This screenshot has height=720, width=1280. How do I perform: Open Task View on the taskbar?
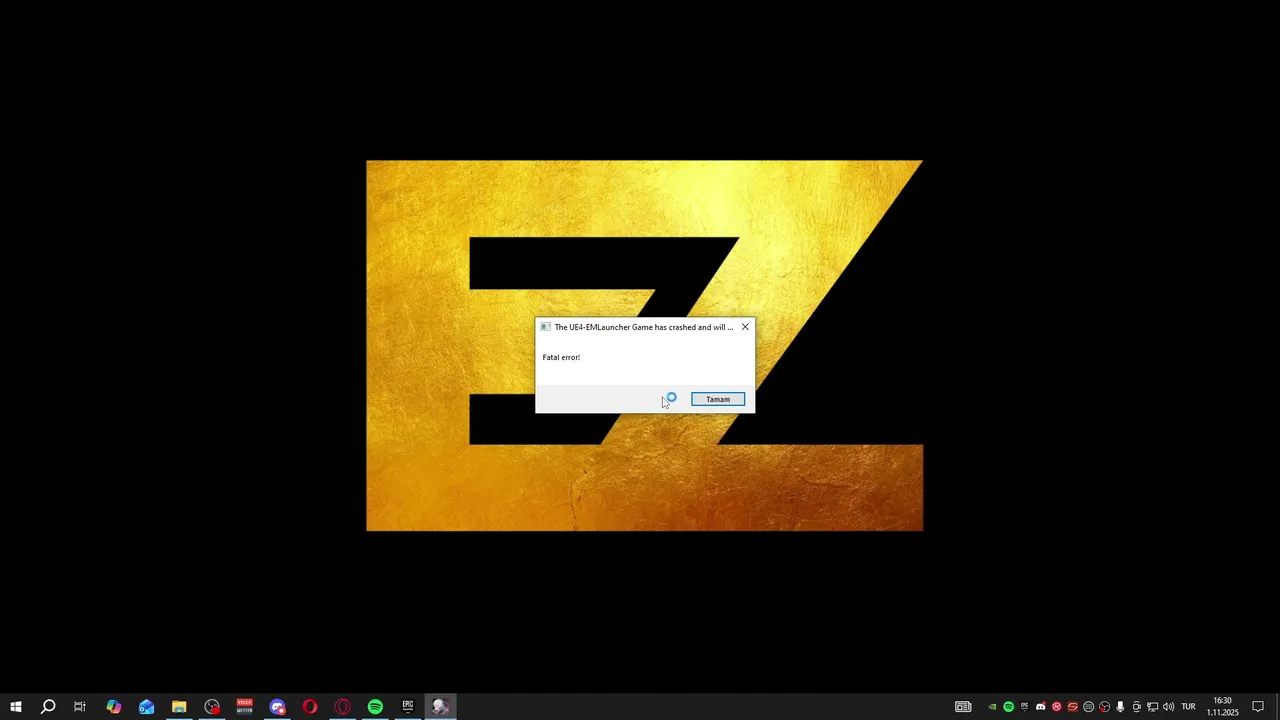[80, 707]
